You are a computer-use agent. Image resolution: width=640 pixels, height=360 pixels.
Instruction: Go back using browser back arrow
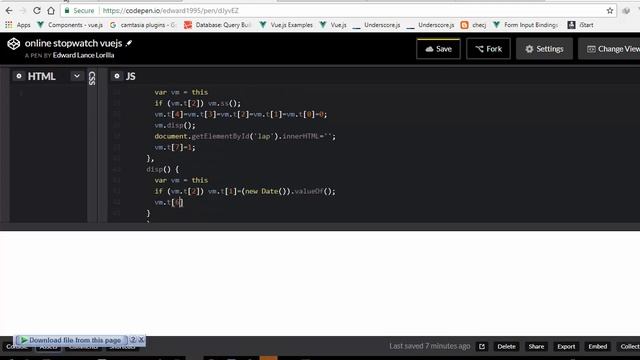9,11
